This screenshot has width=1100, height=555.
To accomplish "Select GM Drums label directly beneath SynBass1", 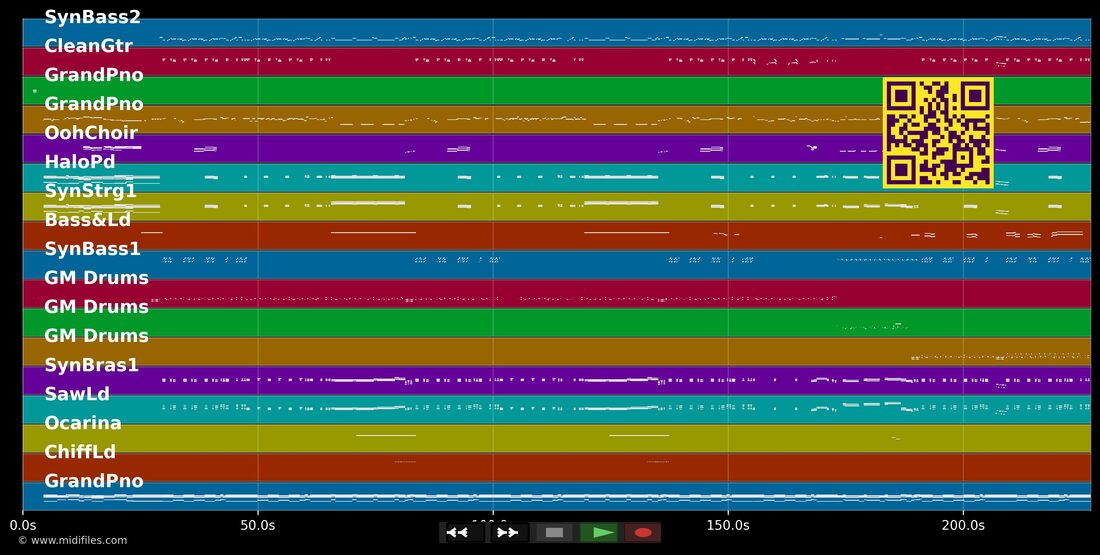I will point(97,278).
